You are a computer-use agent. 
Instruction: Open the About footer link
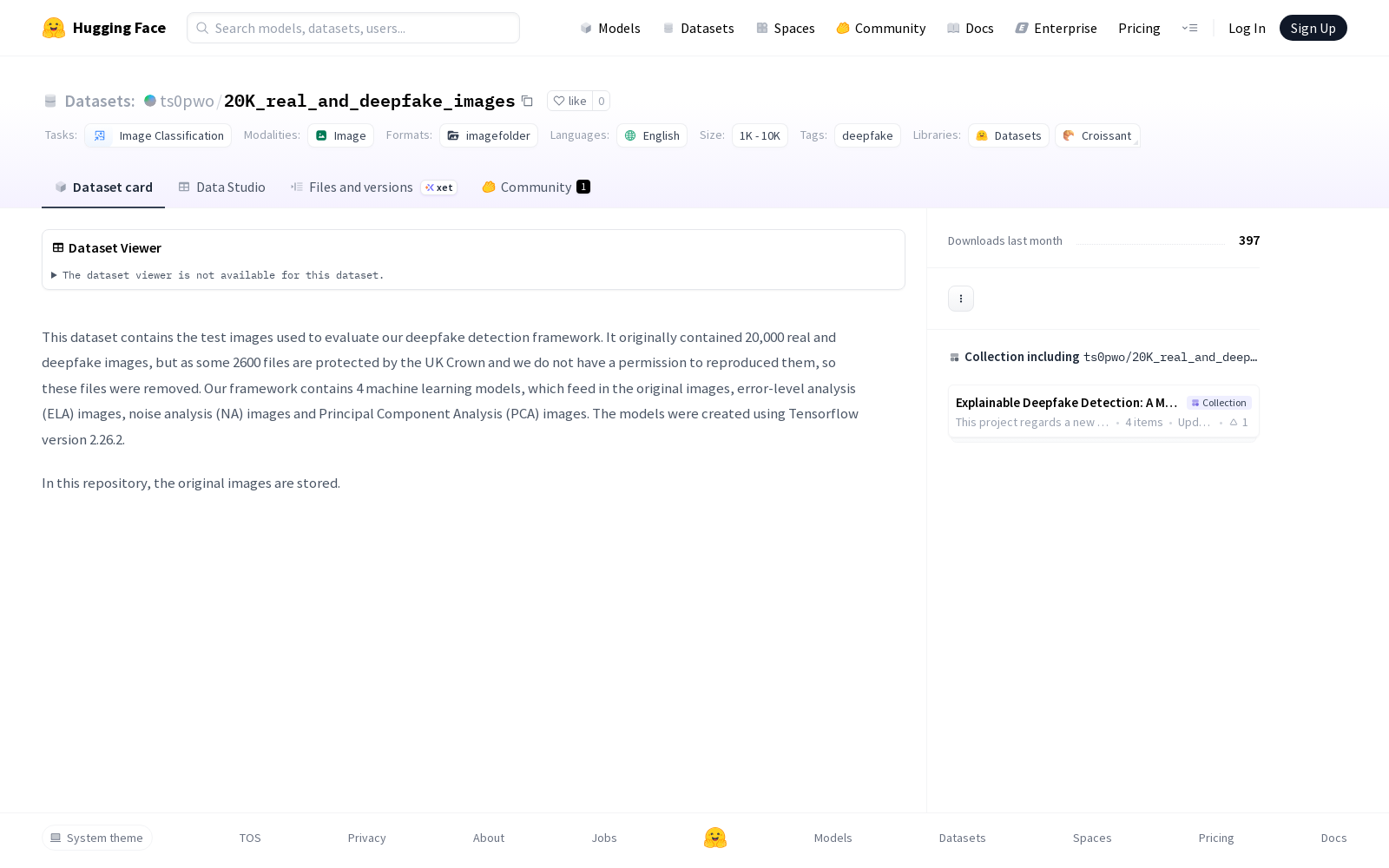(489, 838)
